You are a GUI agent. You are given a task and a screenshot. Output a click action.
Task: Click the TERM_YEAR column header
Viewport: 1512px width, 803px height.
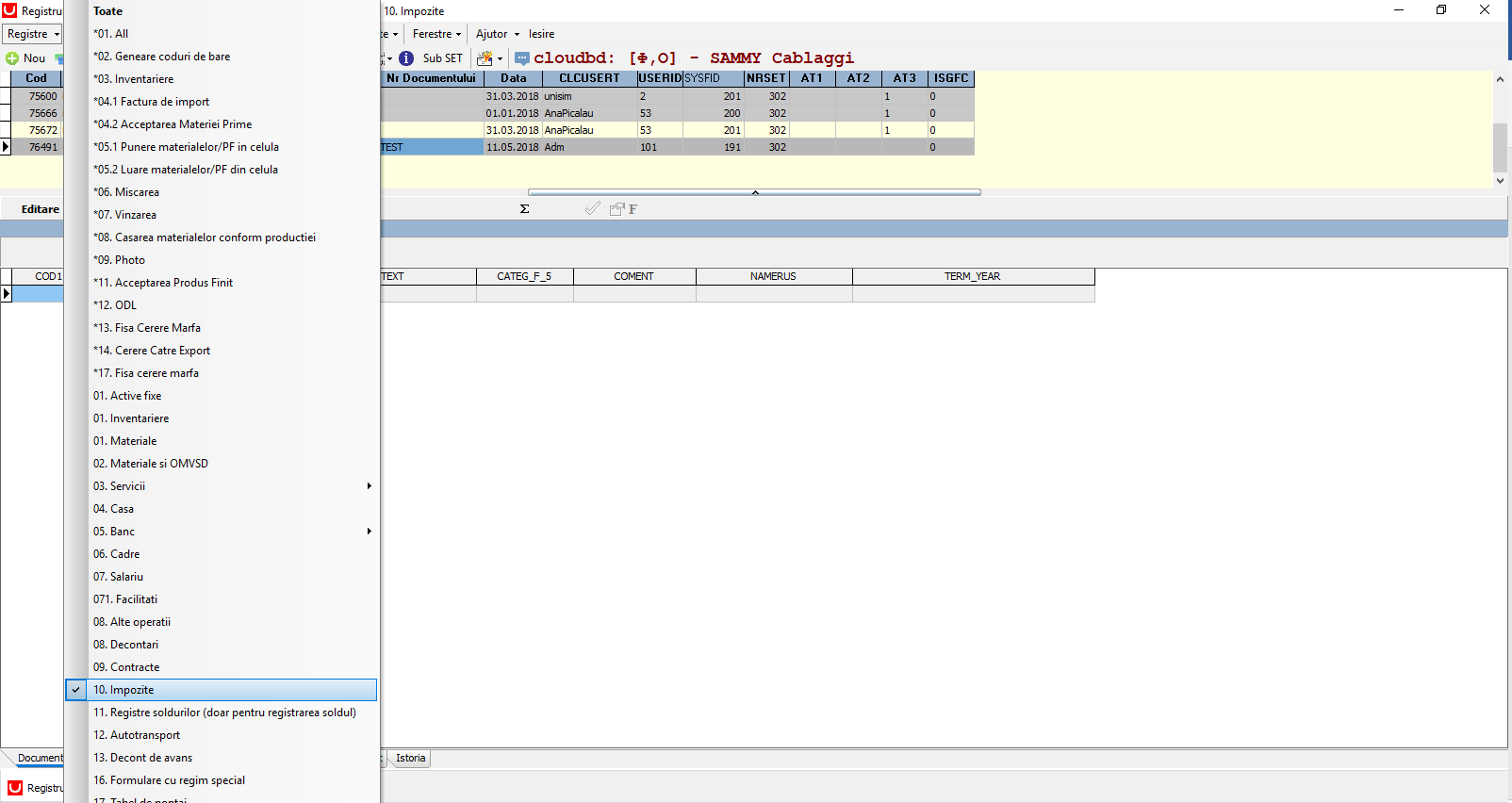[x=973, y=276]
